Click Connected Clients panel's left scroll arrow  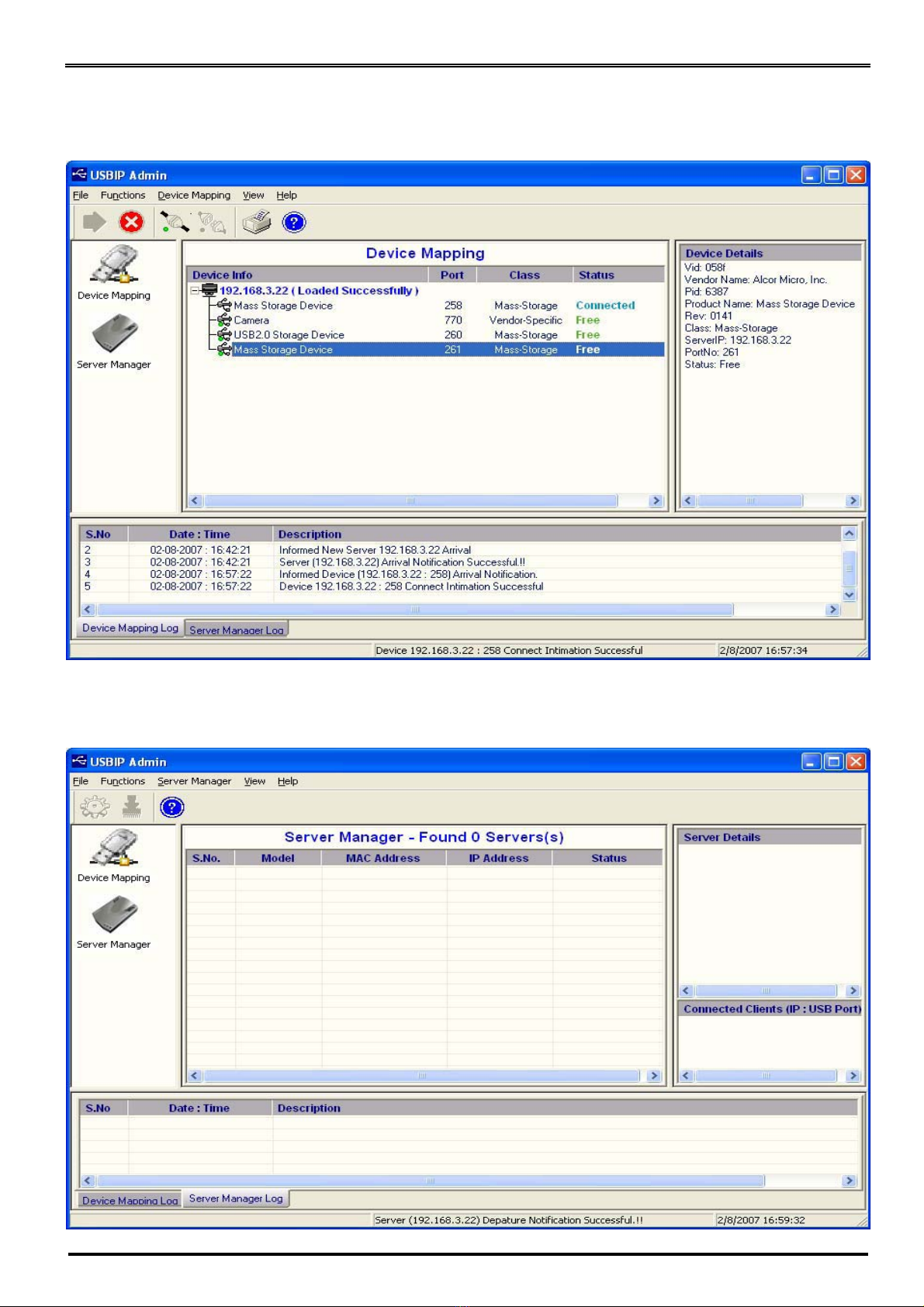(x=686, y=1076)
